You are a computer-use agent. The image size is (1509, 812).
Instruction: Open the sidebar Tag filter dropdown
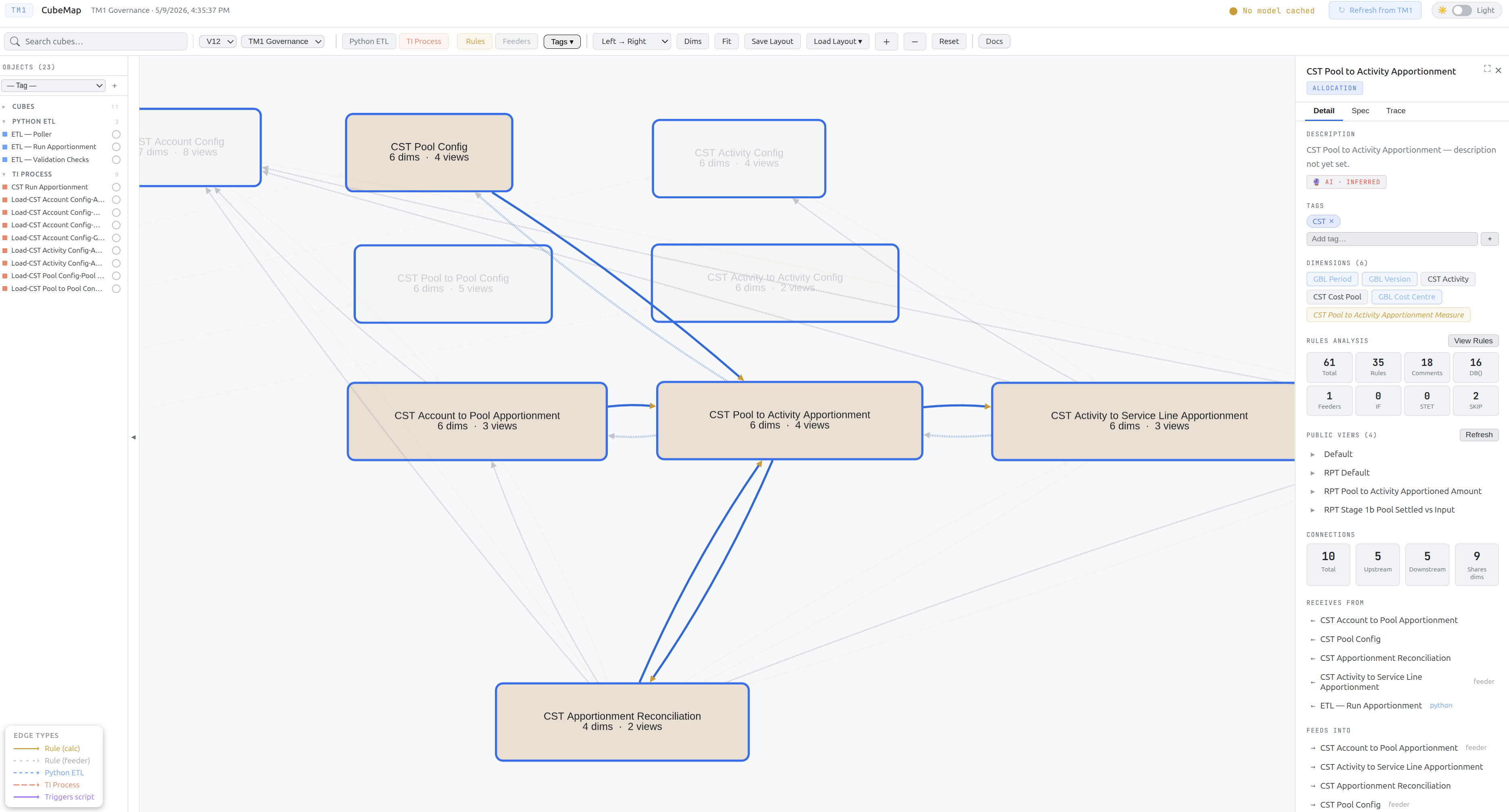[x=54, y=85]
